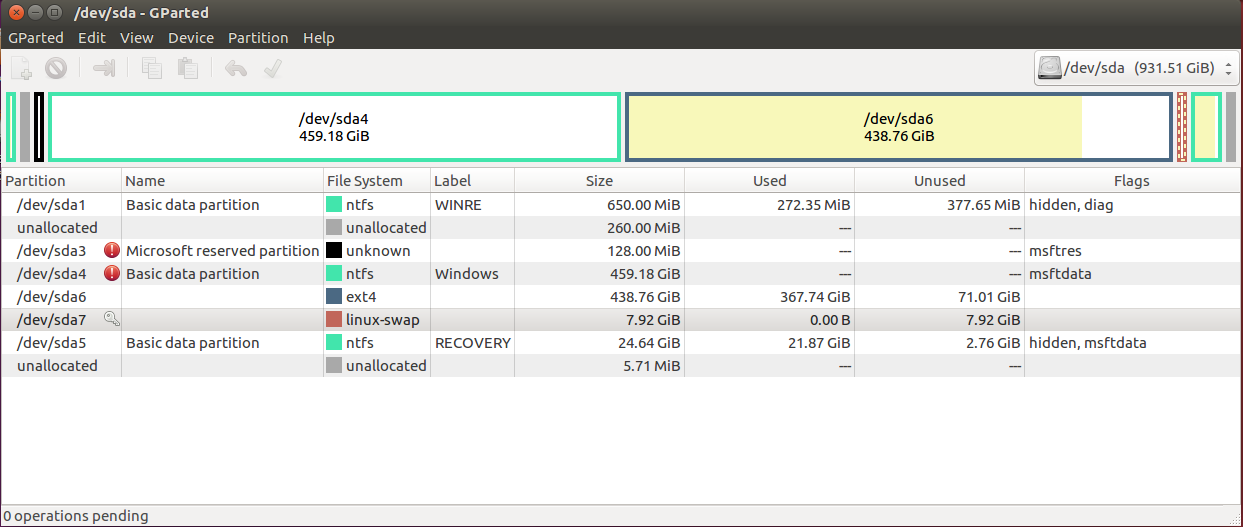Click the key icon on /dev/sda7 row

(112, 319)
